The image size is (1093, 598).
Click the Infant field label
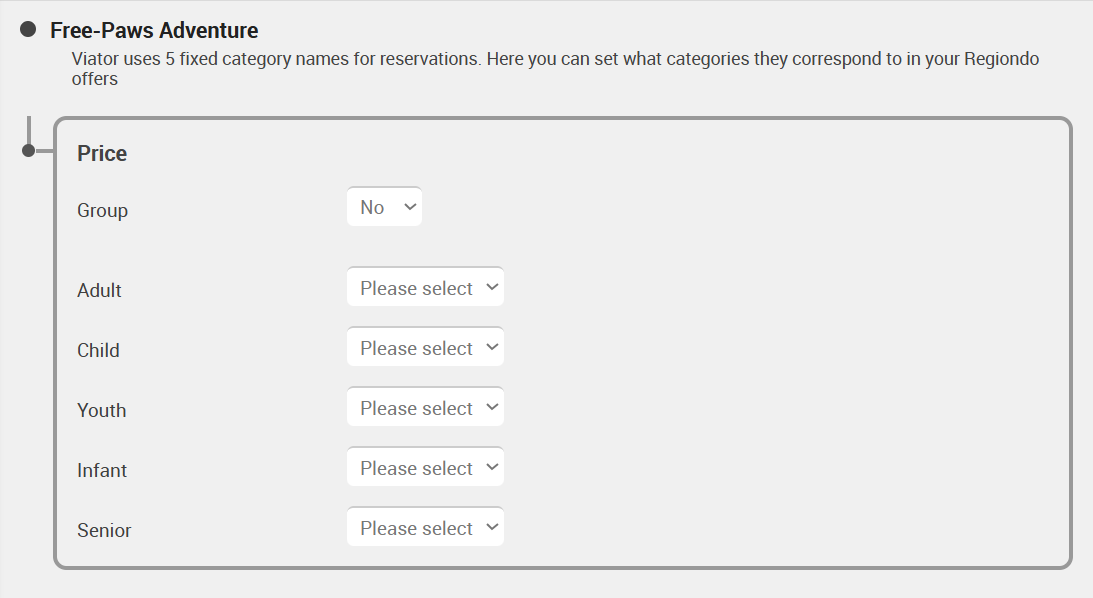coord(102,470)
